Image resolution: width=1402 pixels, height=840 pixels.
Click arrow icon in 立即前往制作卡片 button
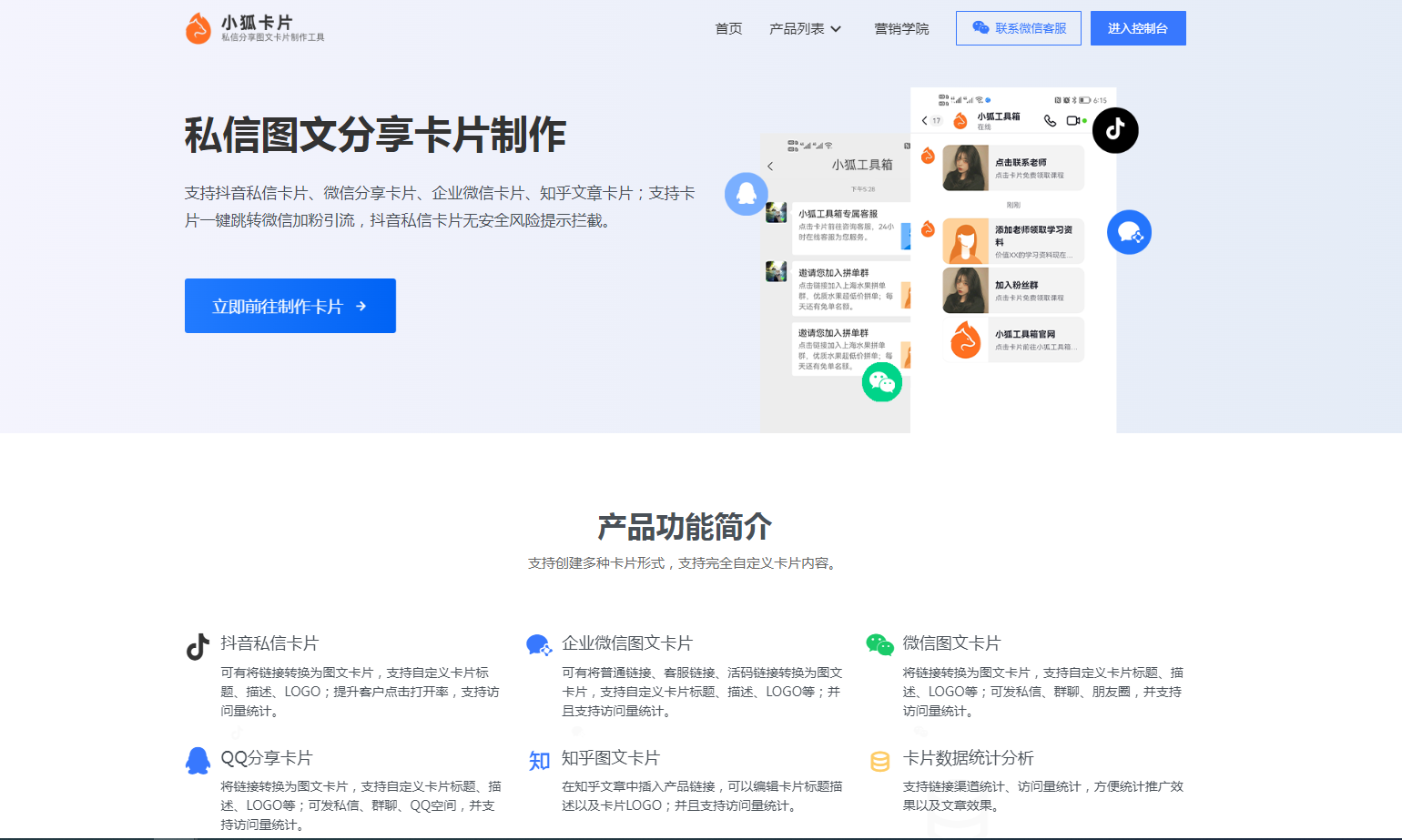click(361, 307)
